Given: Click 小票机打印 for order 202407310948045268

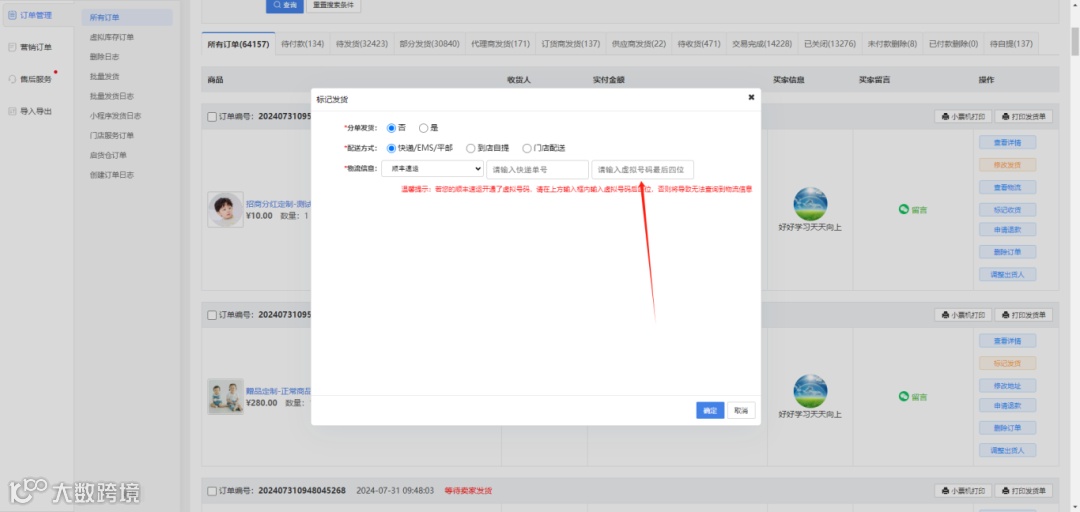Looking at the screenshot, I should (963, 491).
